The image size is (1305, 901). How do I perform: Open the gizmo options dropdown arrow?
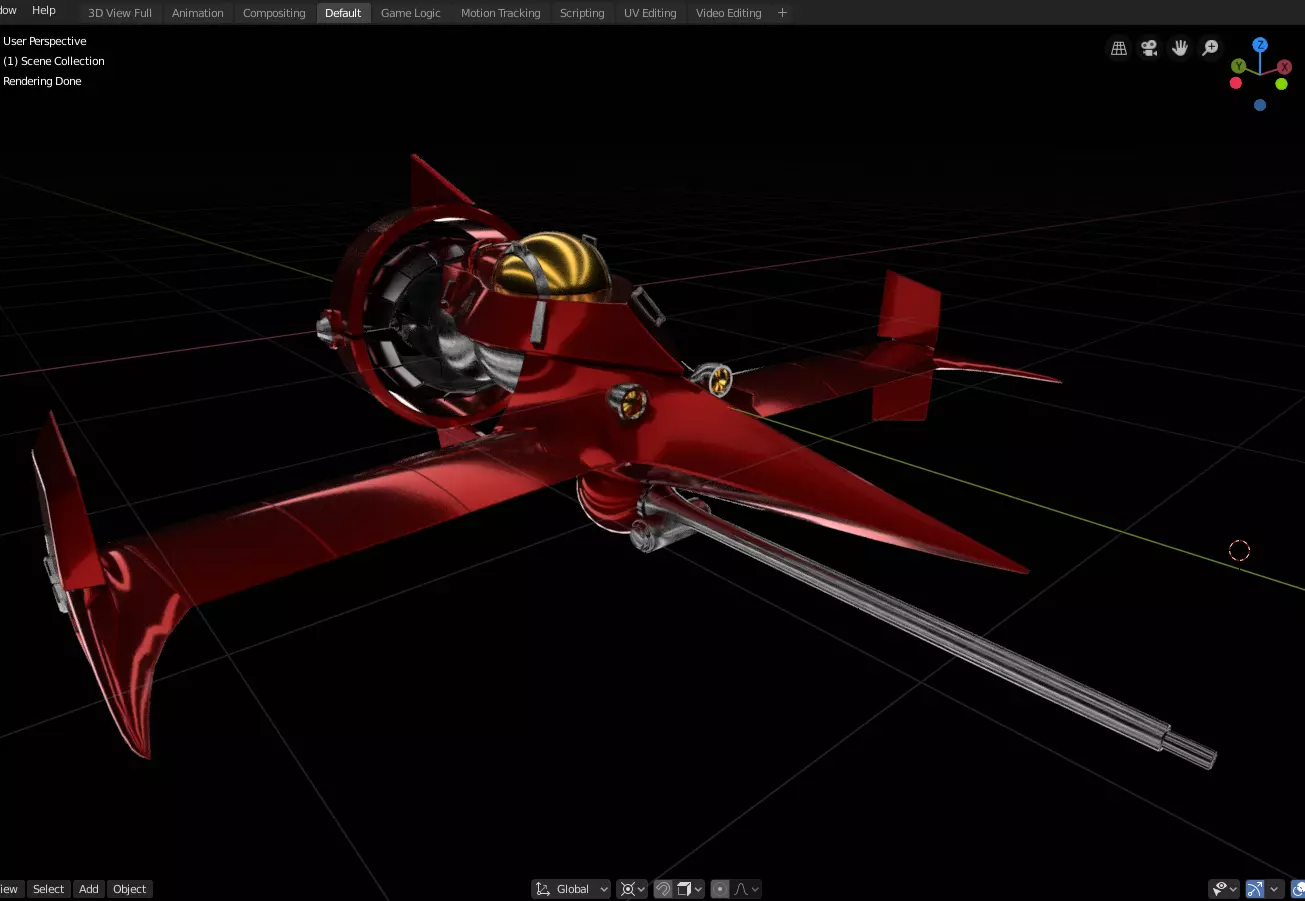point(1274,889)
